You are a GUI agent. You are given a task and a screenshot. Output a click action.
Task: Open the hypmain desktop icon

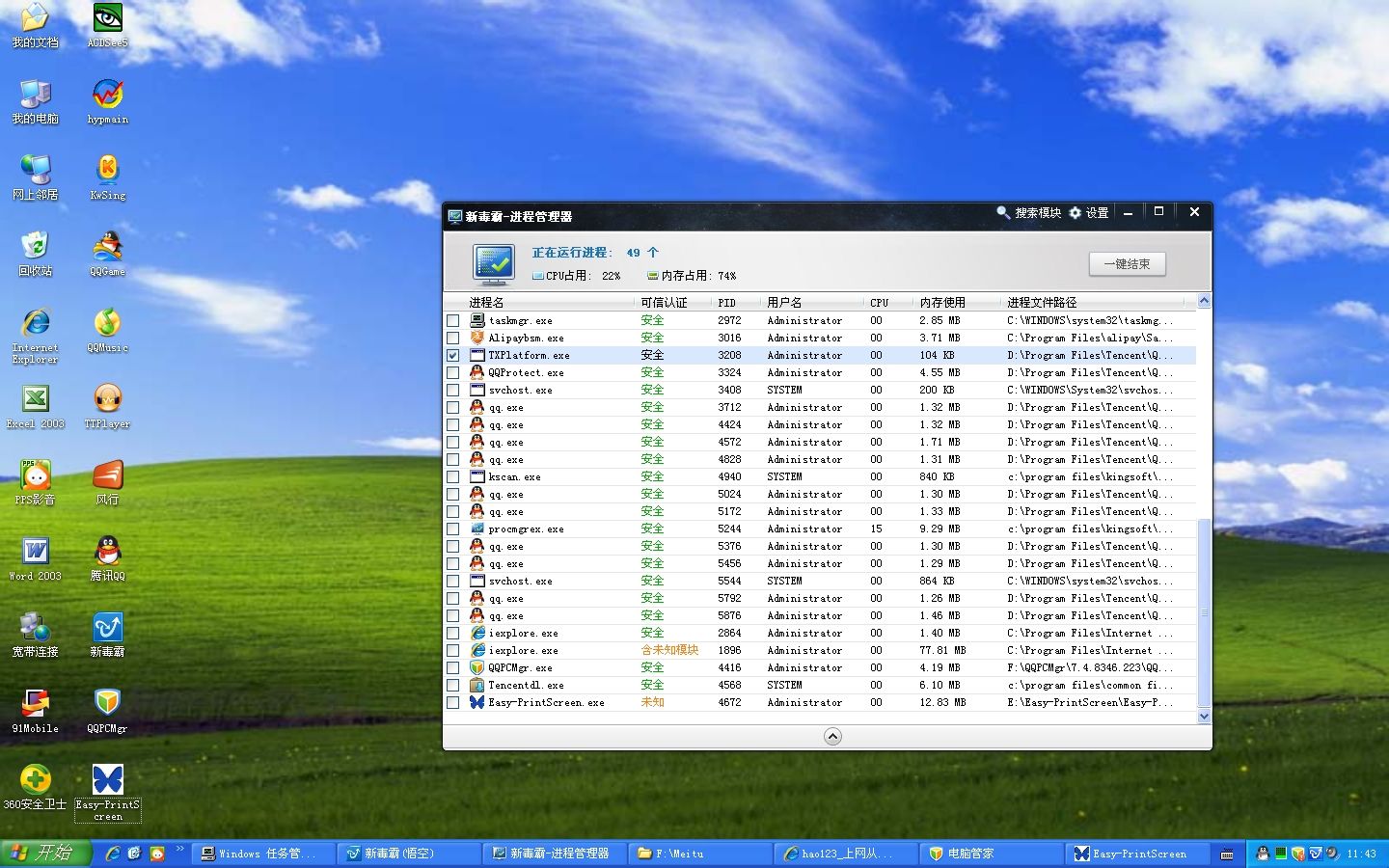point(107,102)
